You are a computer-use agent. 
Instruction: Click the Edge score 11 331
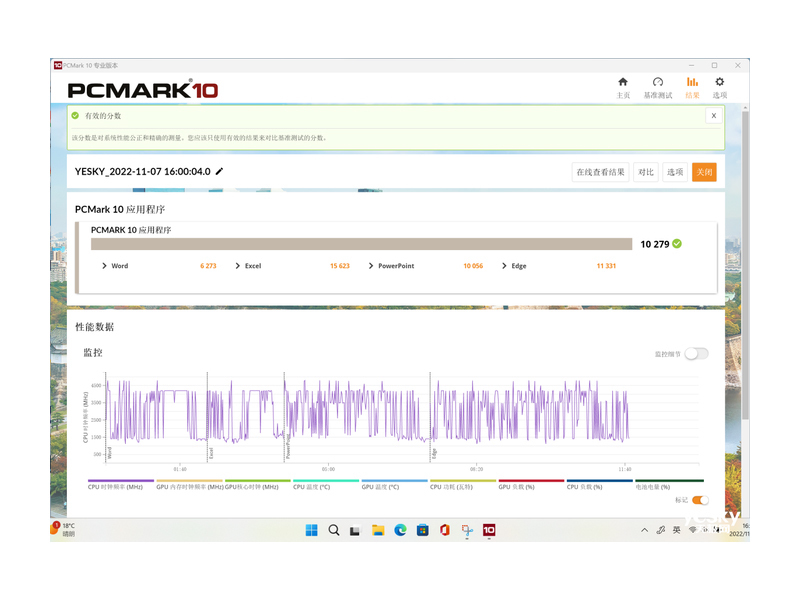click(x=606, y=266)
